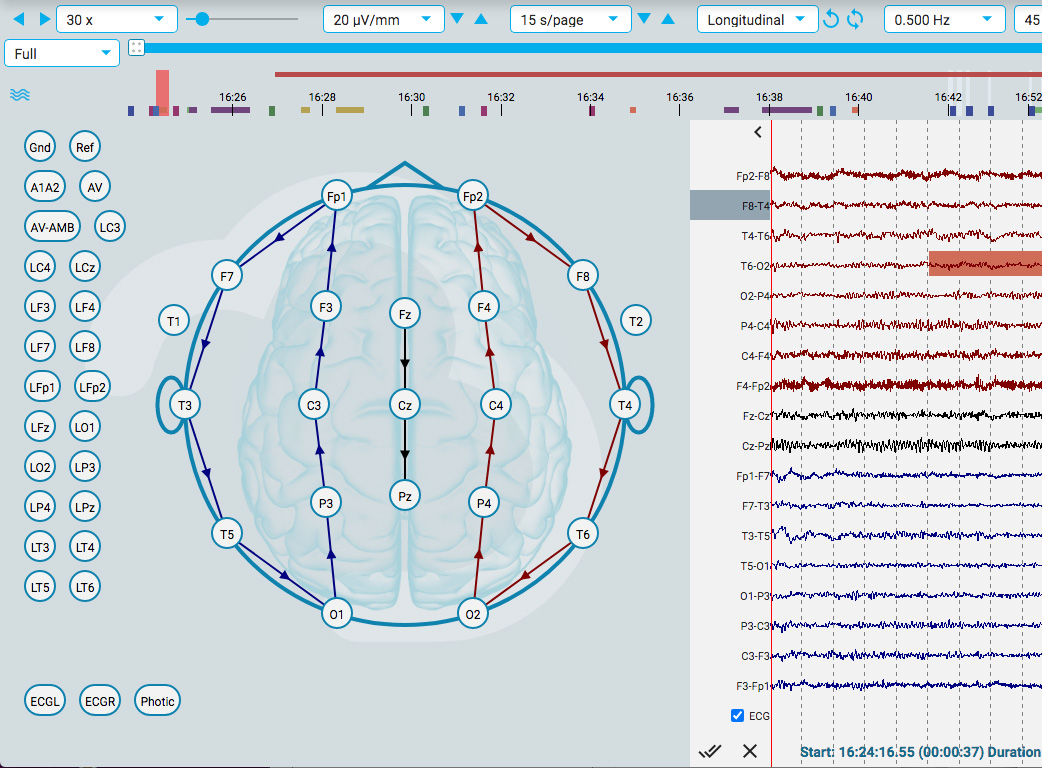The image size is (1042, 768).
Task: Expand the Longitudinal montage dropdown
Action: 756,19
